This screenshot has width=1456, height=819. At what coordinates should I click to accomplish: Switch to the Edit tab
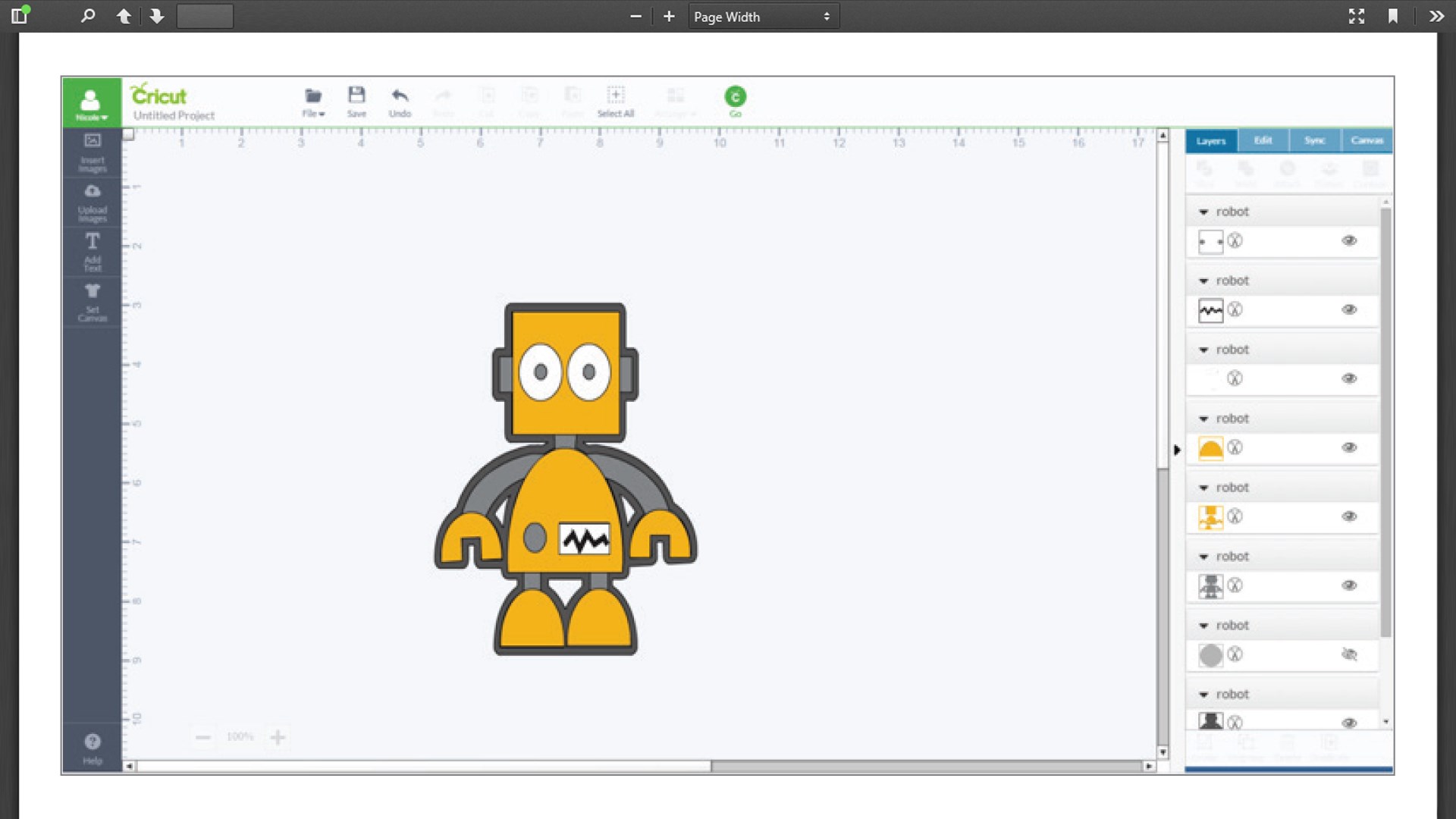(x=1263, y=140)
